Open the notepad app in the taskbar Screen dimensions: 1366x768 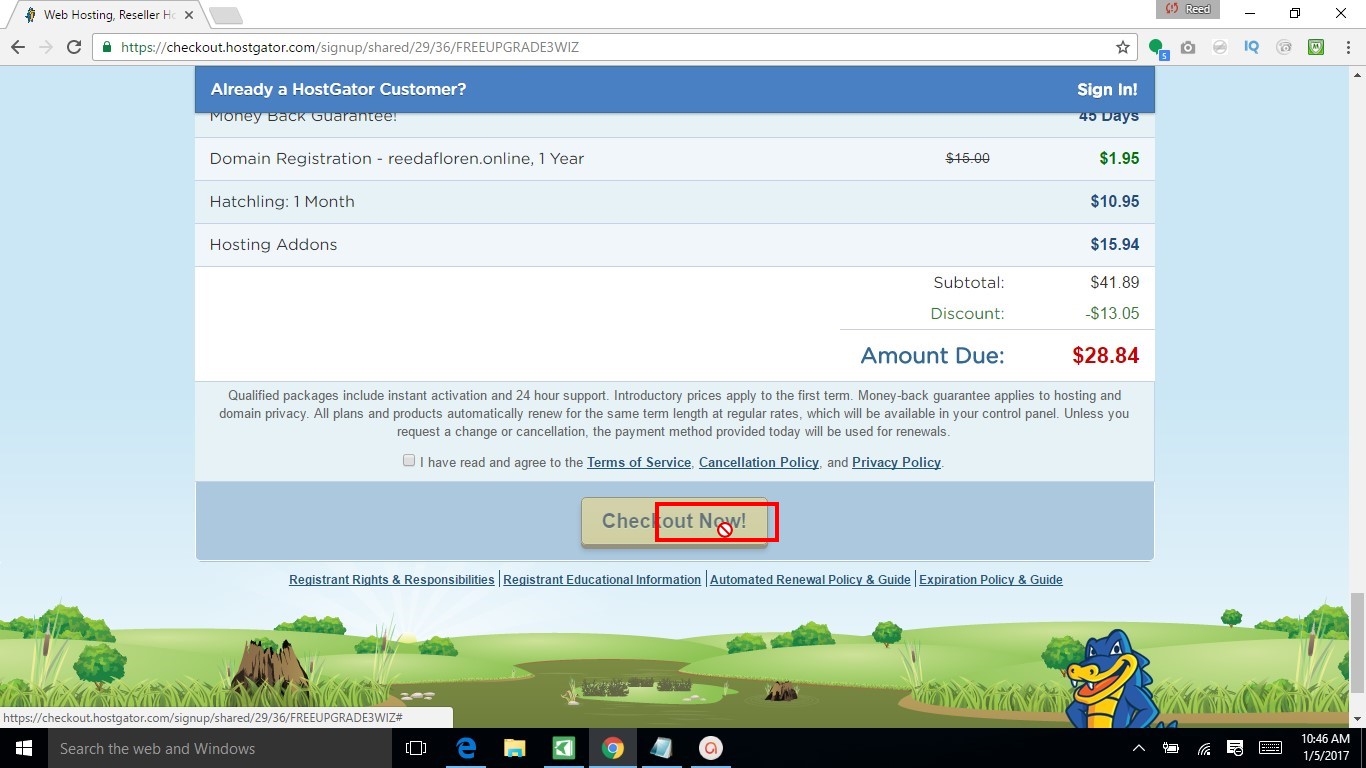661,748
